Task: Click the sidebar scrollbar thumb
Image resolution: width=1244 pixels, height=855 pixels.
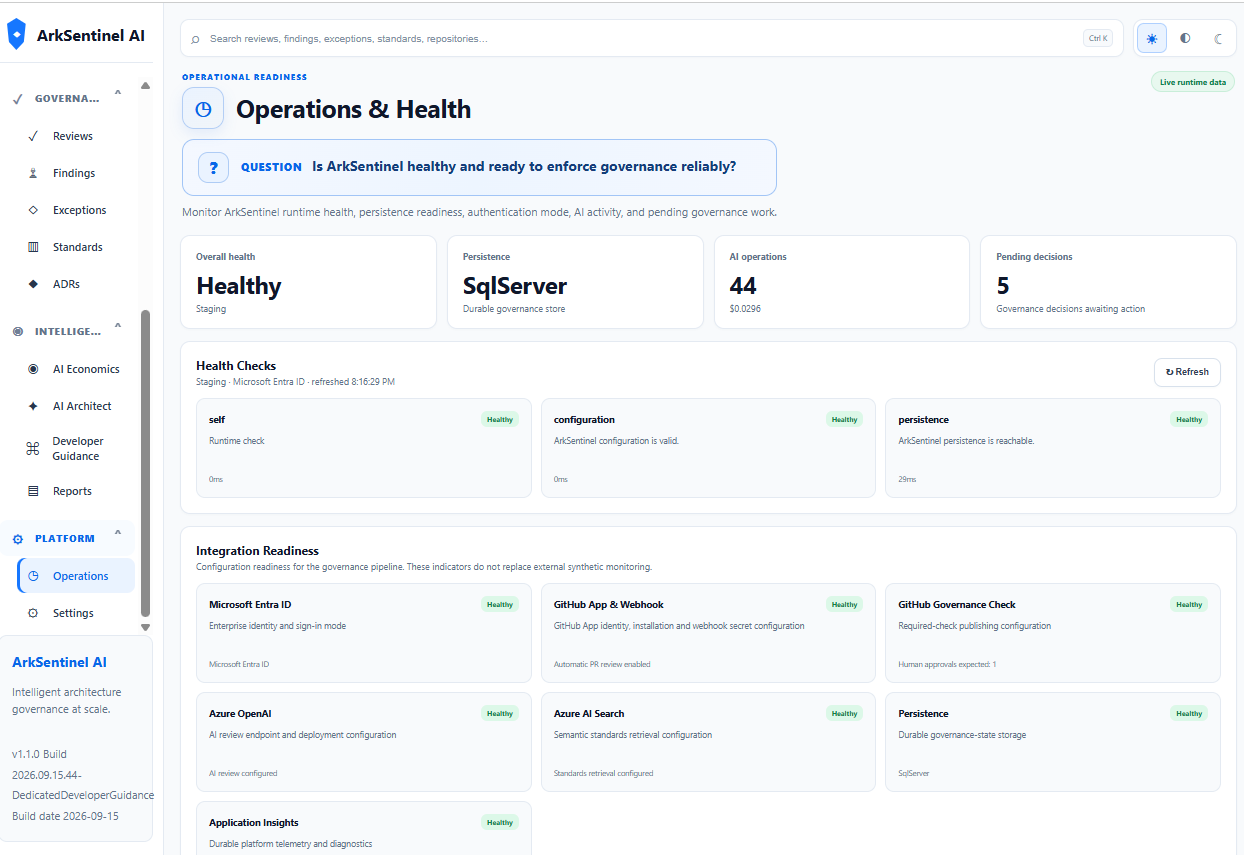Action: [145, 462]
